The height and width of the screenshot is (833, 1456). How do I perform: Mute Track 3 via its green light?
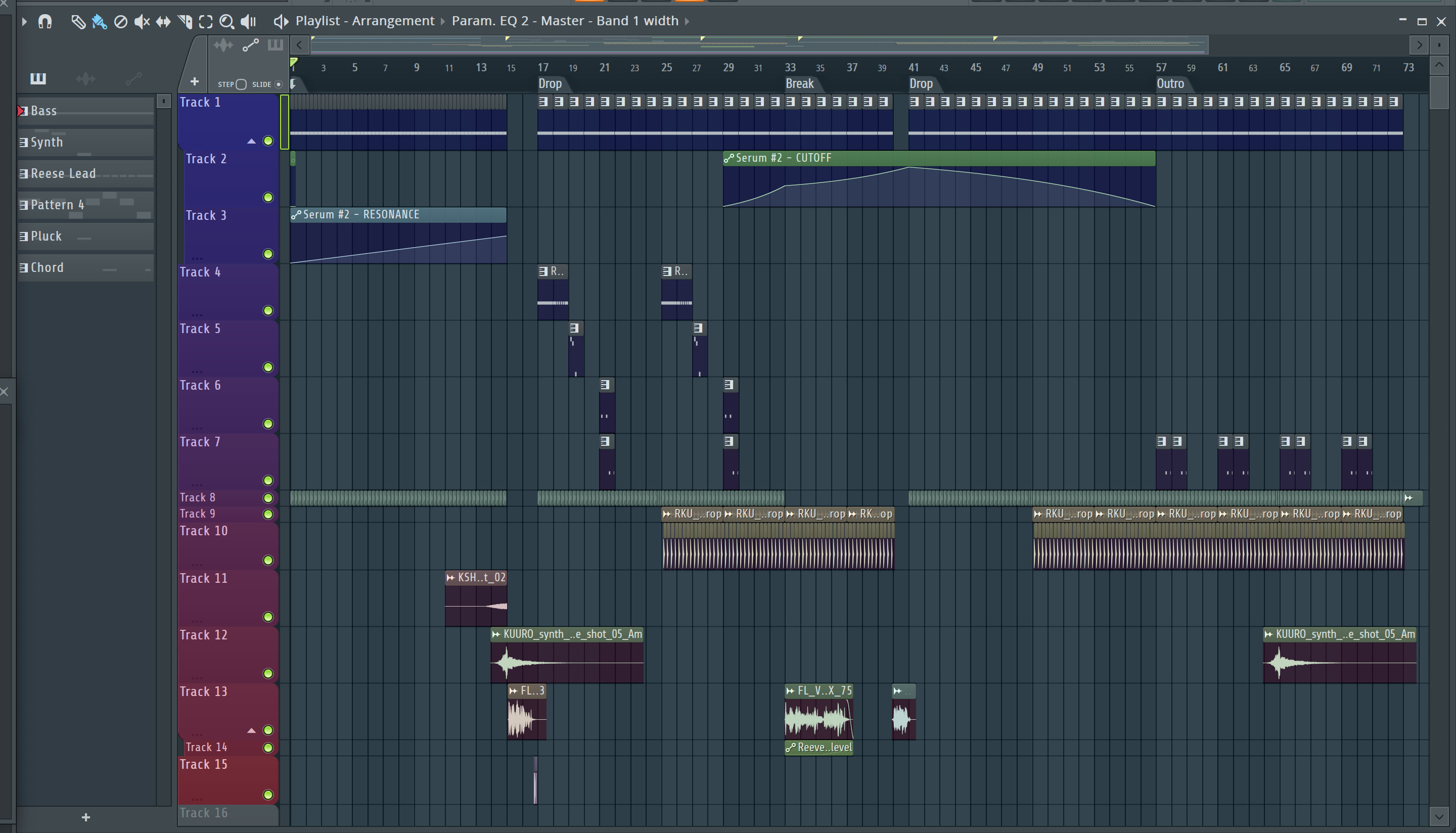point(268,254)
